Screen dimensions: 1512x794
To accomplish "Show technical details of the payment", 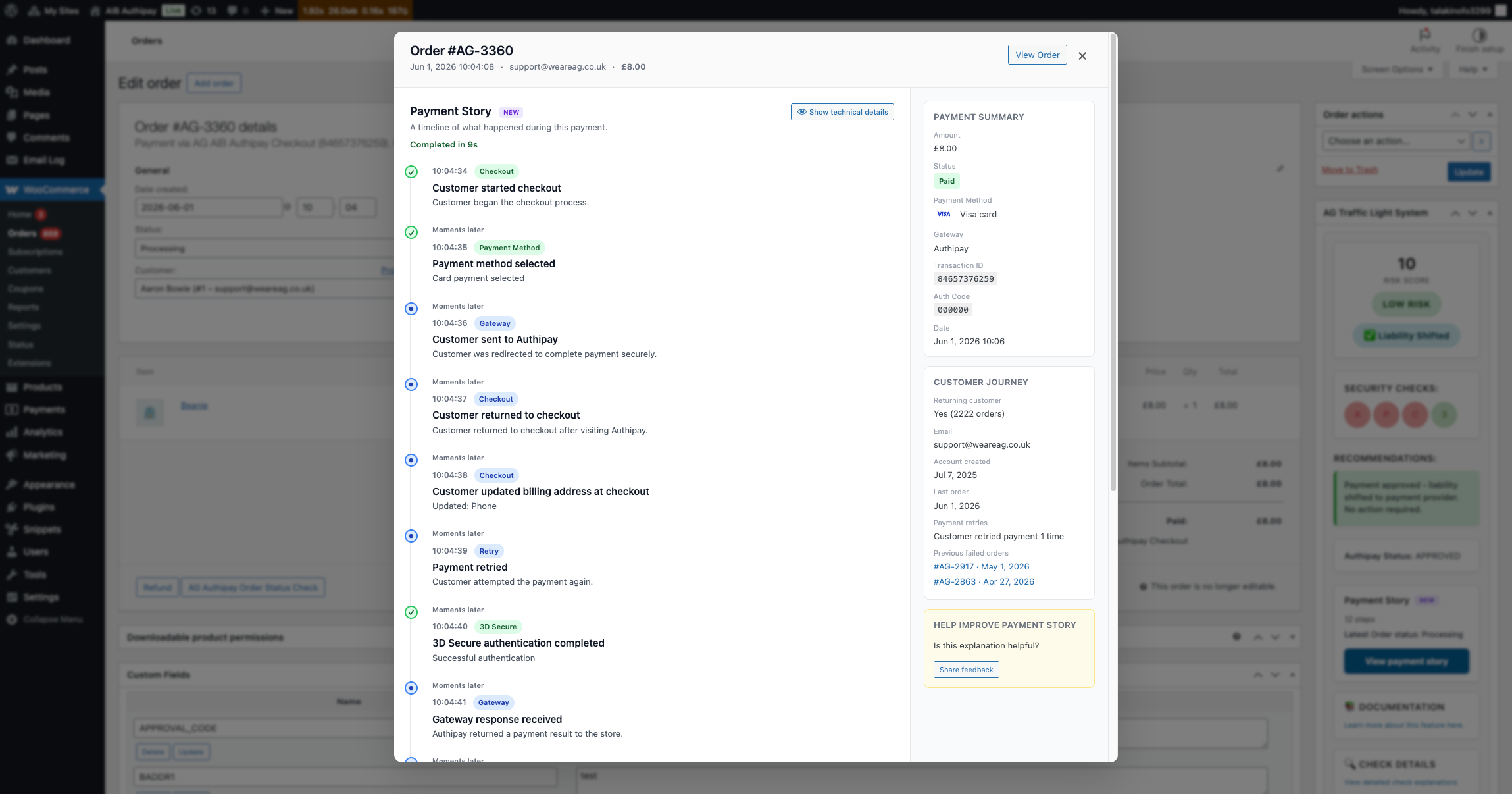I will click(842, 112).
